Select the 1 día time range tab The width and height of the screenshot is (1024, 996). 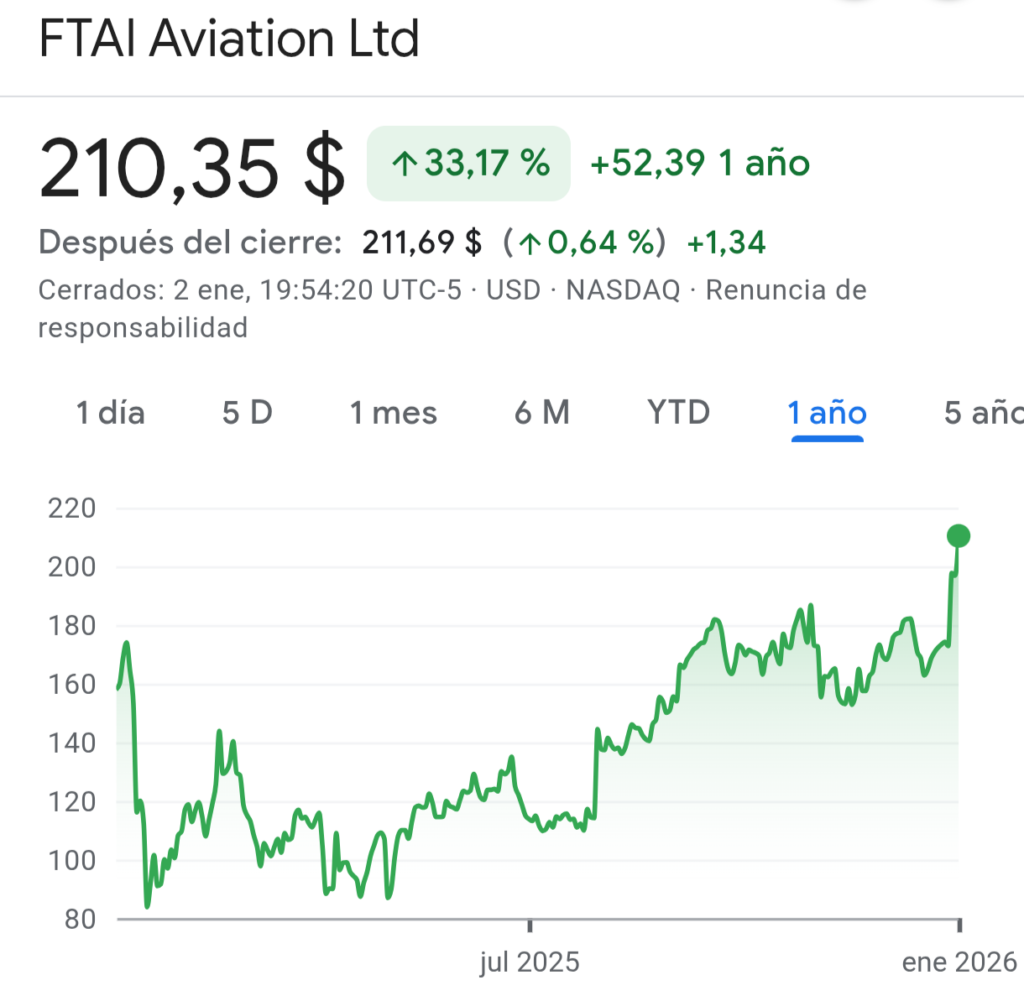click(110, 413)
